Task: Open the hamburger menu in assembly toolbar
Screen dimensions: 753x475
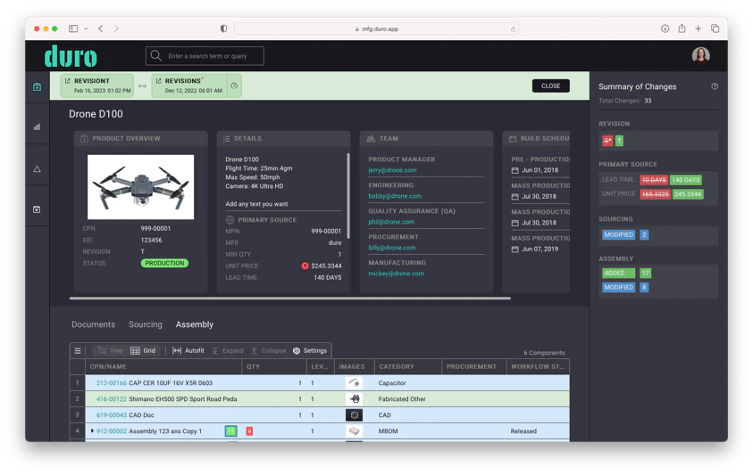Action: 77,351
